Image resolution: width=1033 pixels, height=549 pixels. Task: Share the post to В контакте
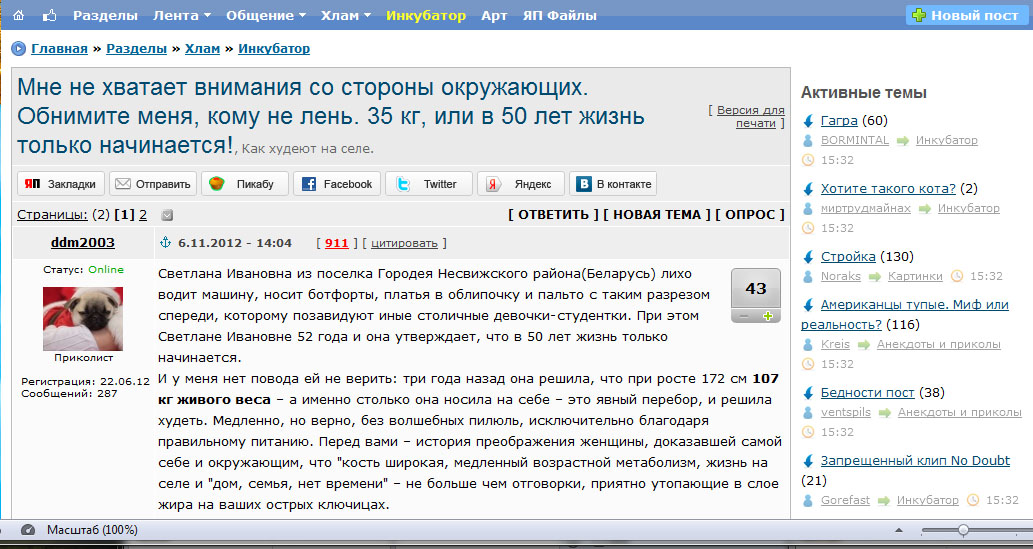(x=613, y=184)
